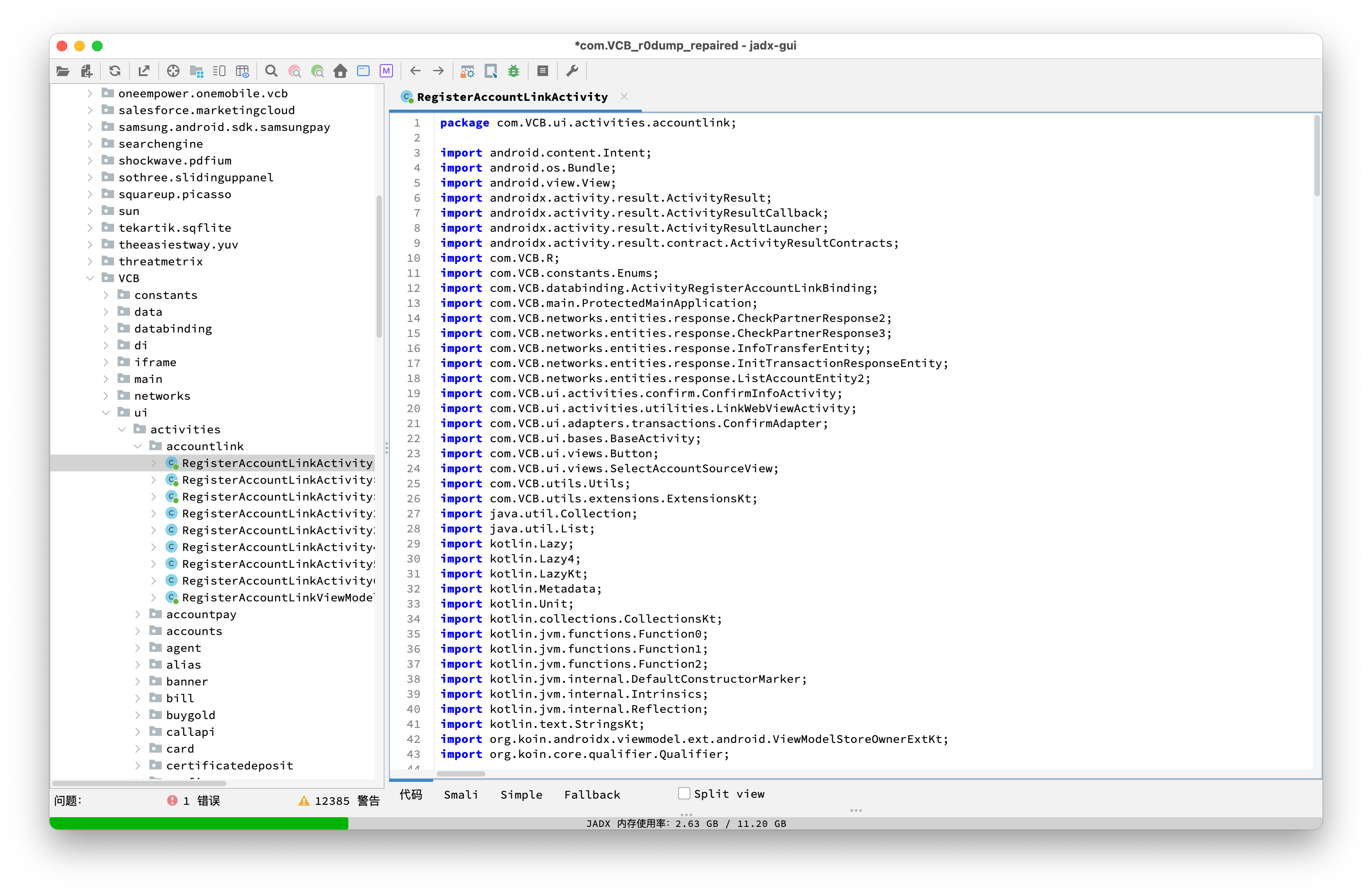Viewport: 1372px width, 895px height.
Task: Open the log viewer icon
Action: [542, 71]
